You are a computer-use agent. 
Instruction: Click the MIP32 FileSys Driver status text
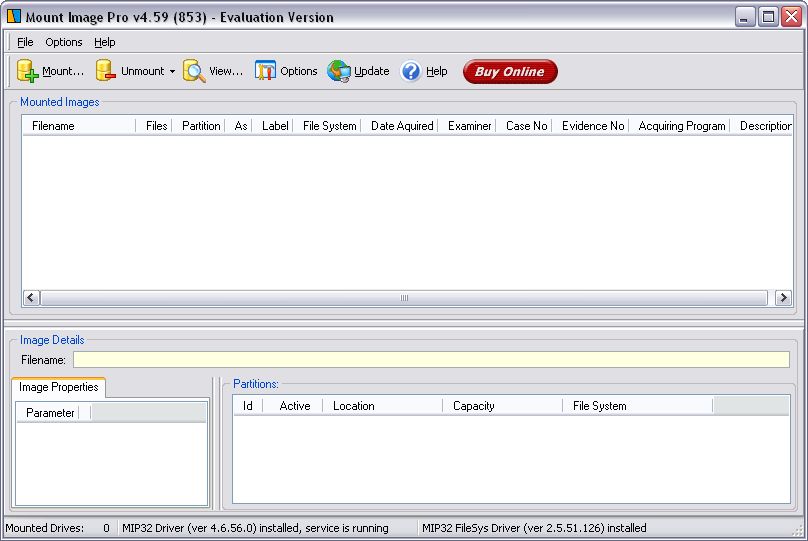(534, 528)
